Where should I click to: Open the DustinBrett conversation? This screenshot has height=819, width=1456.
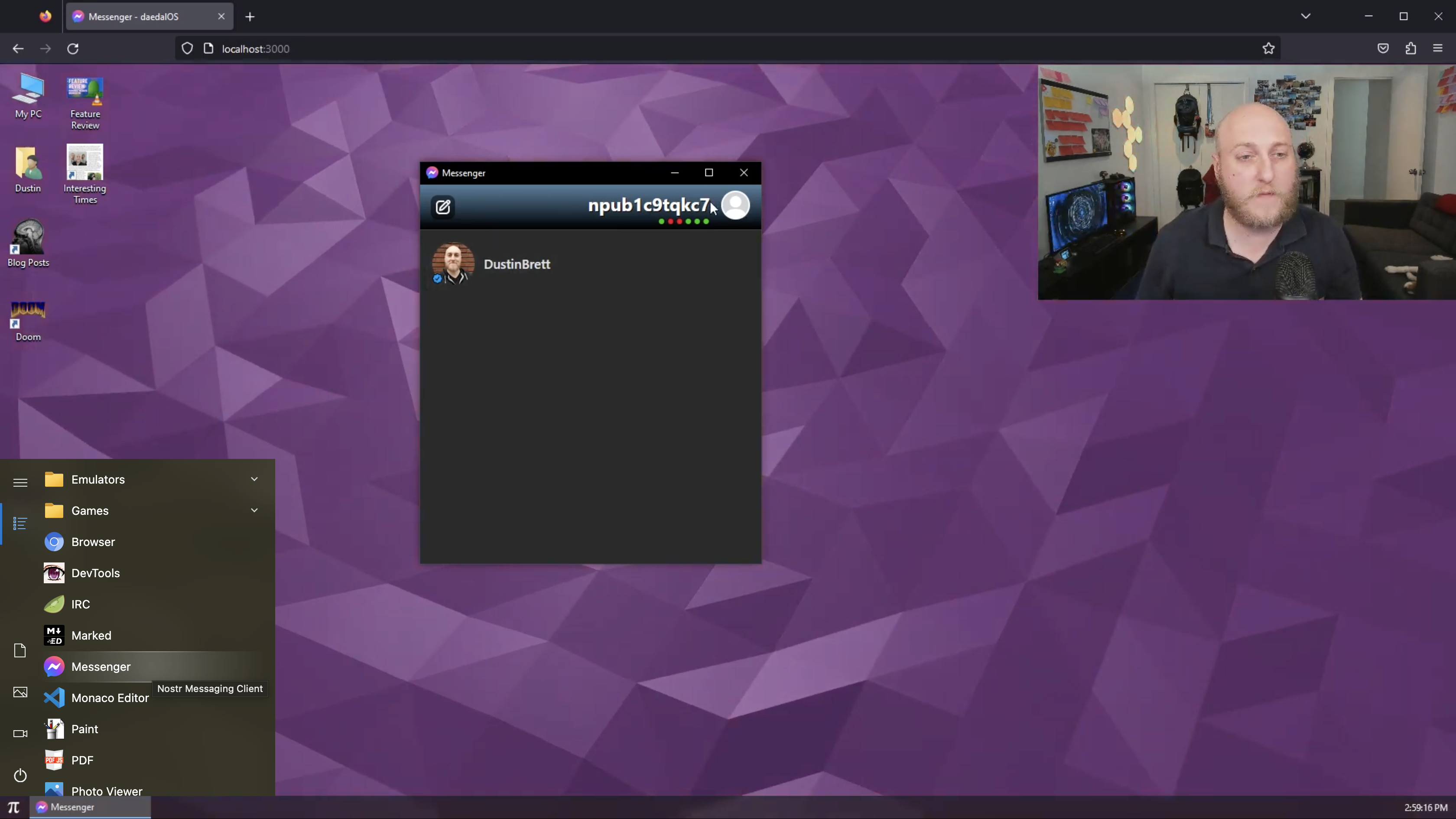click(x=517, y=264)
